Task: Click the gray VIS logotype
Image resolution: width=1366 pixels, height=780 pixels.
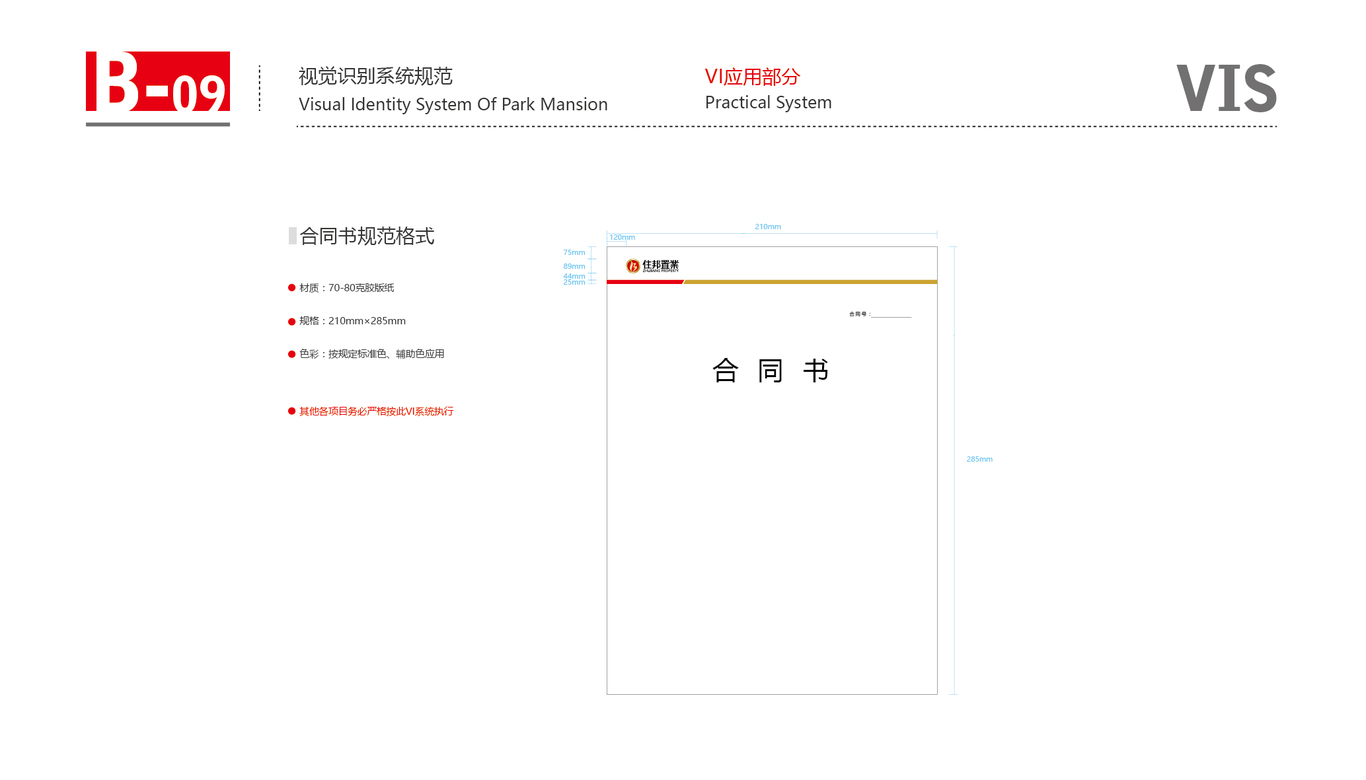Action: point(1226,88)
